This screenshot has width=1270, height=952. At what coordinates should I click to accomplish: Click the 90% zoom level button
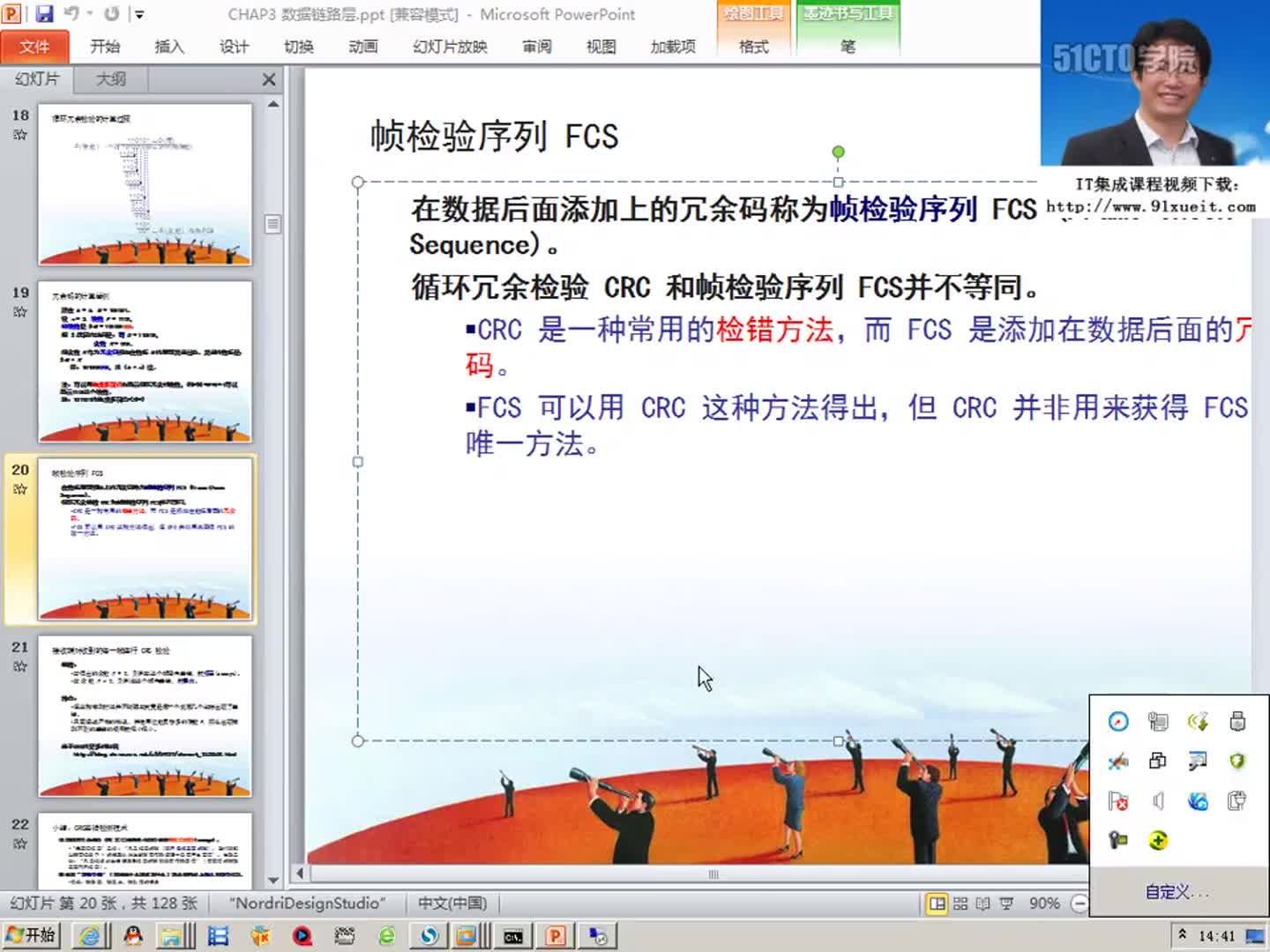tap(1044, 904)
